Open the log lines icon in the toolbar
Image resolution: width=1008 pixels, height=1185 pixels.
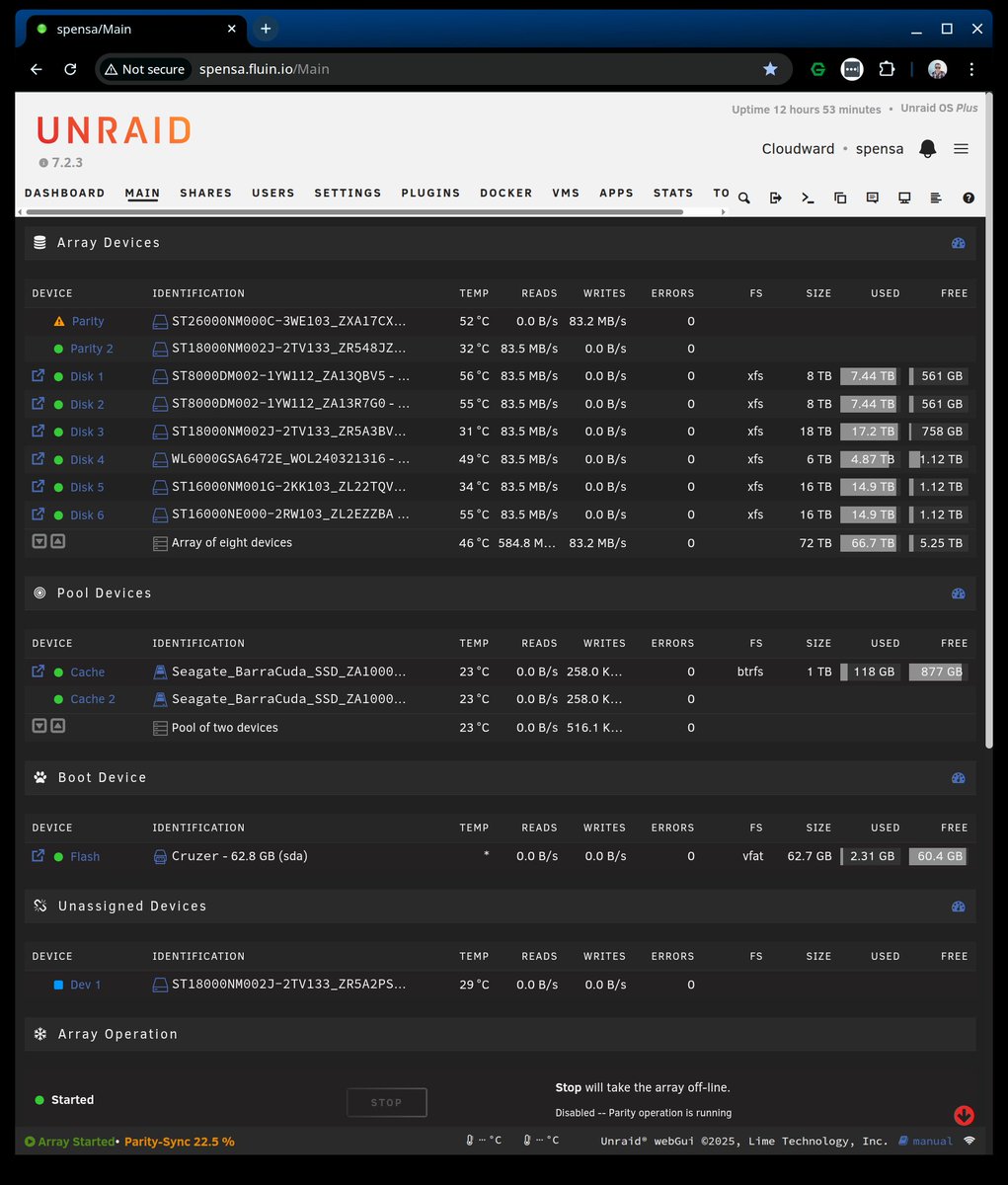(x=936, y=197)
